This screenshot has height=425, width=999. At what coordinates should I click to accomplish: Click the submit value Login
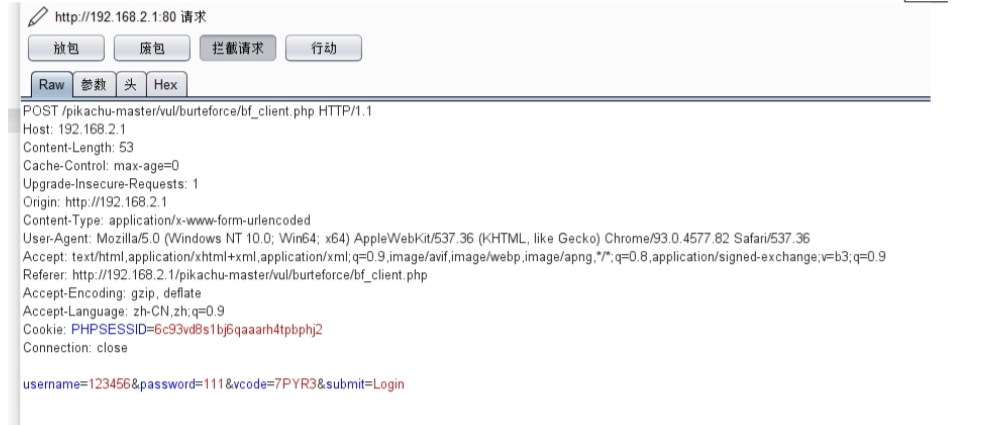click(389, 384)
